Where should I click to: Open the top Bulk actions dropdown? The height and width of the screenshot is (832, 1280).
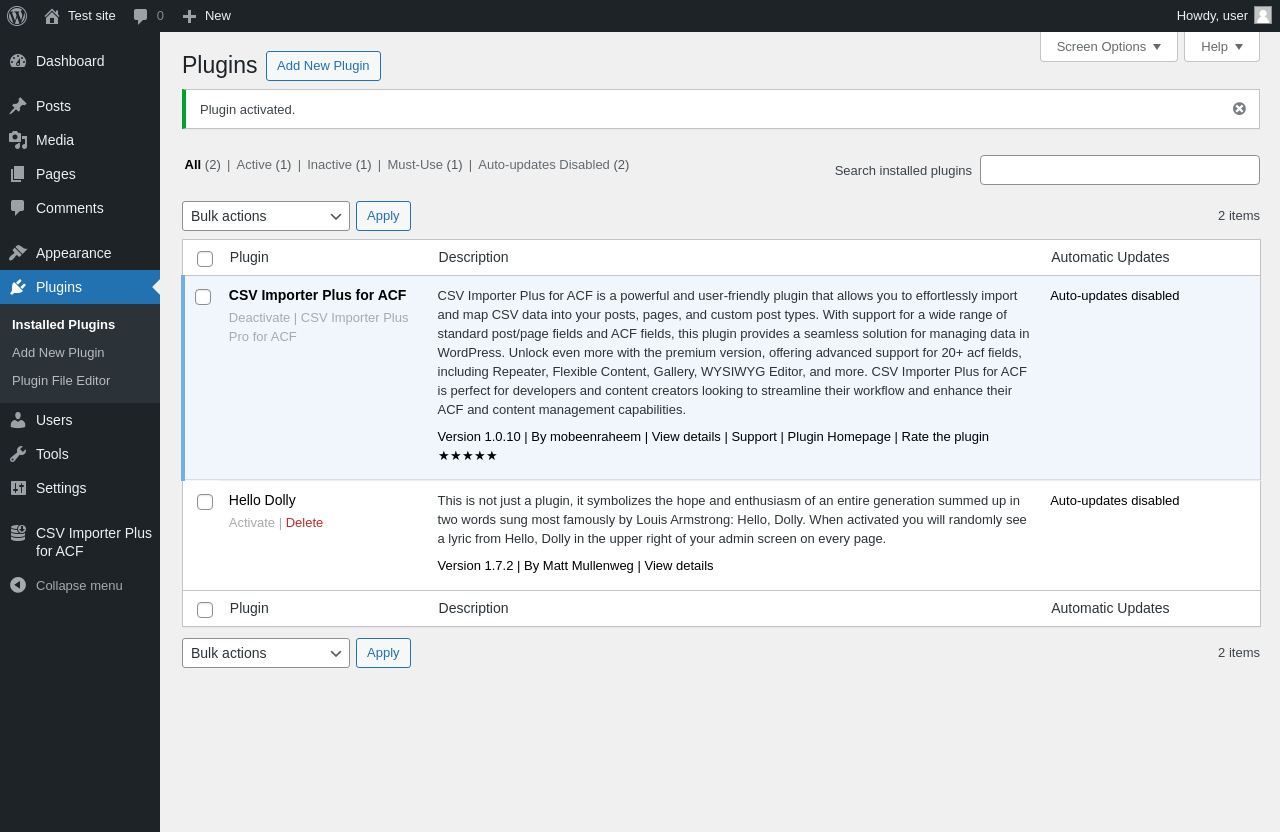coord(266,216)
